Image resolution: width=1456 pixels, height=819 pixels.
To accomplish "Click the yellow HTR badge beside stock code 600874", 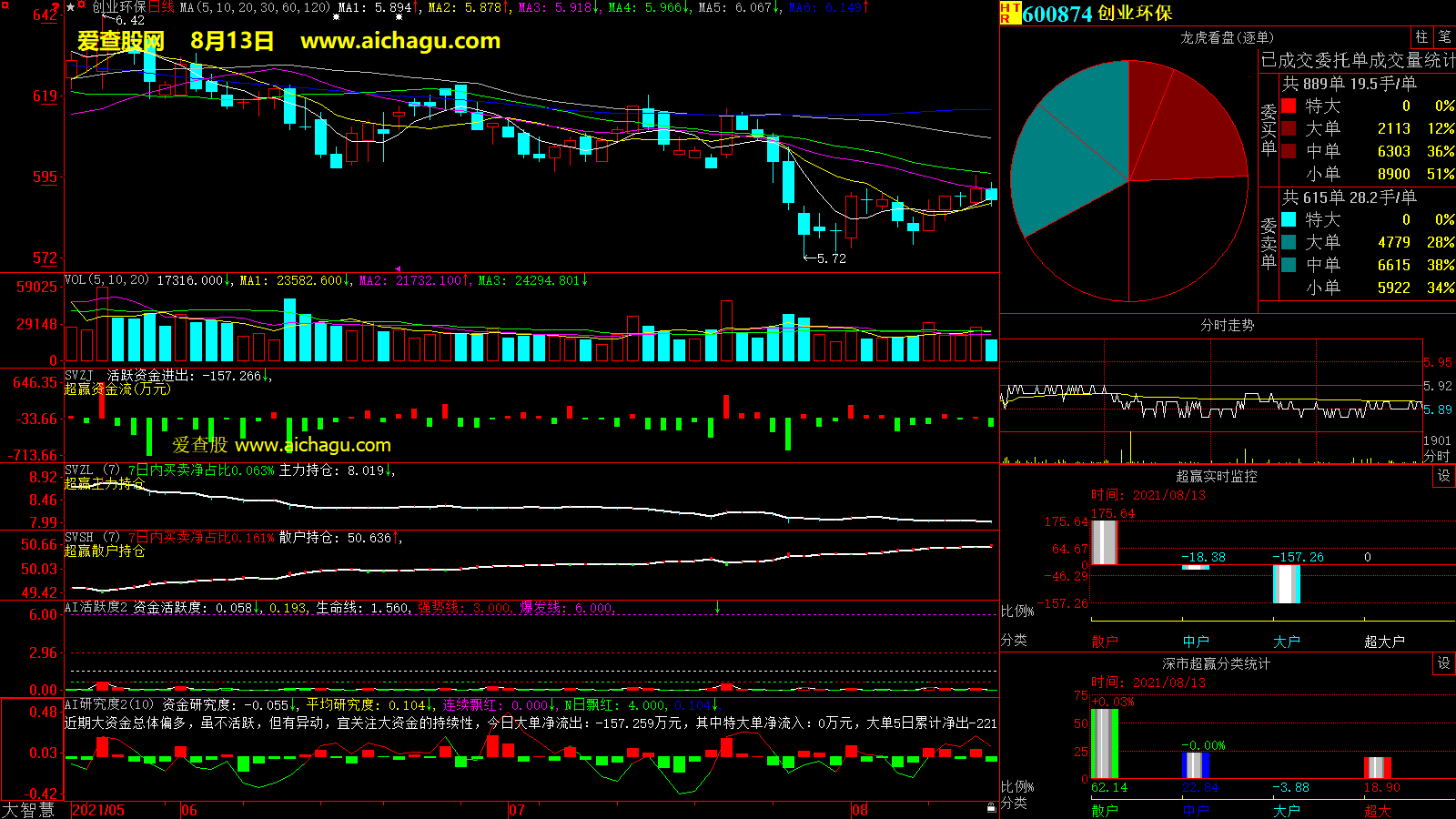I will (1009, 13).
